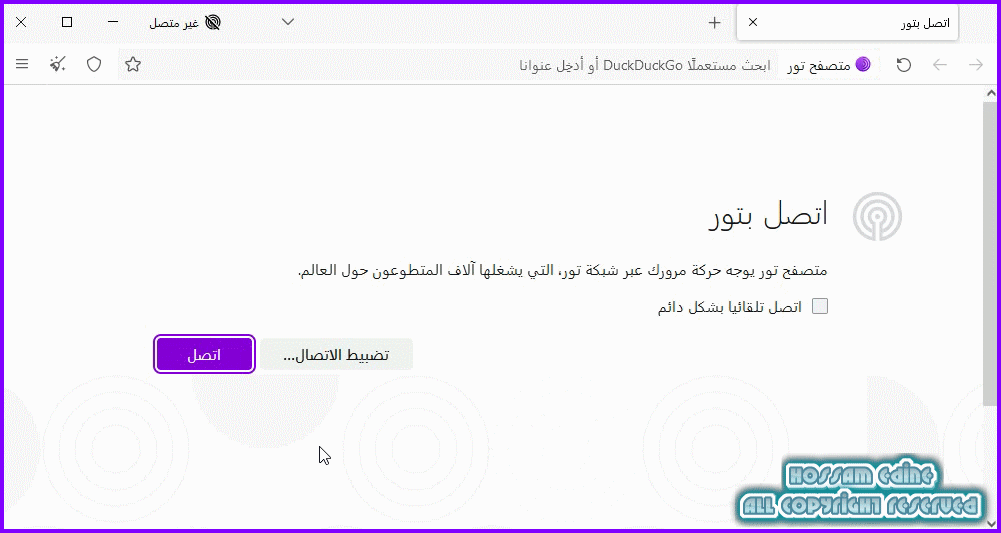1001x533 pixels.
Task: Go back with the left arrow
Action: click(x=940, y=64)
